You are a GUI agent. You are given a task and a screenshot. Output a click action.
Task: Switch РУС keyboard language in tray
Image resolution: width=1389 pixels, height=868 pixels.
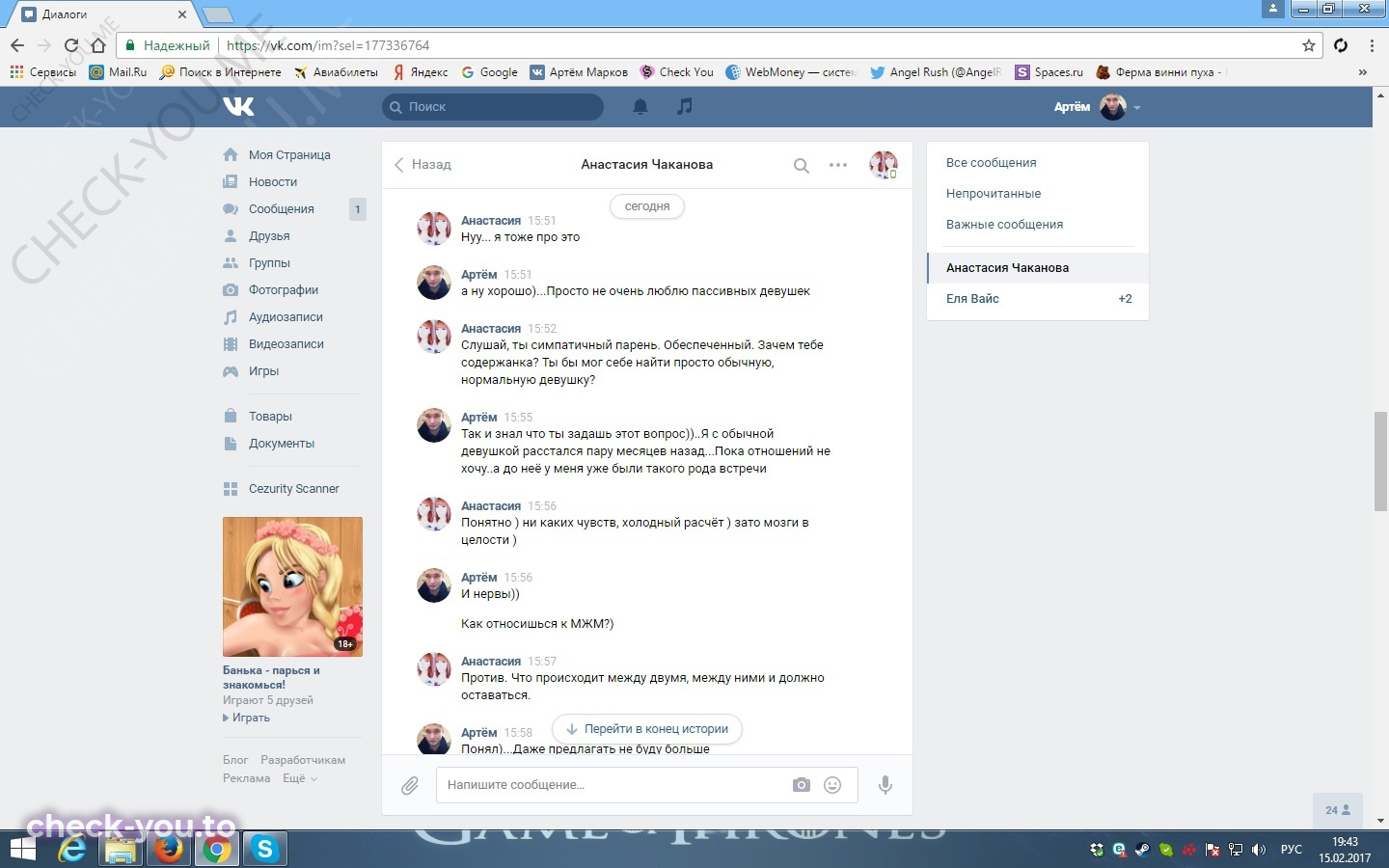pos(1291,850)
